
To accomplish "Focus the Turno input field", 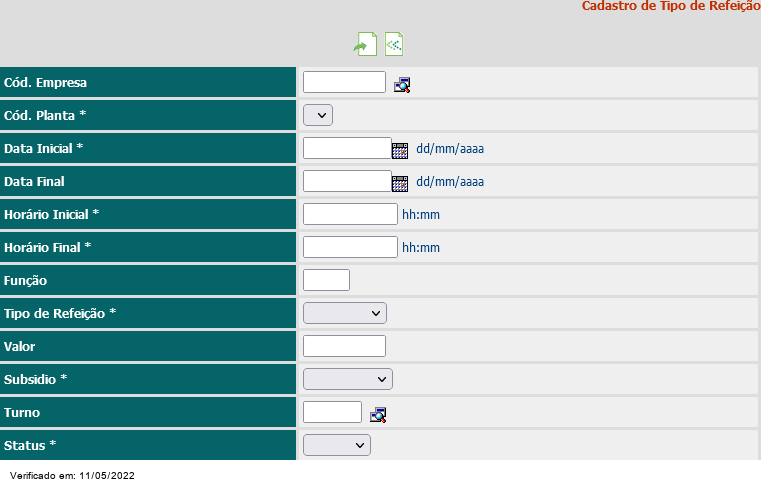I will click(x=332, y=412).
